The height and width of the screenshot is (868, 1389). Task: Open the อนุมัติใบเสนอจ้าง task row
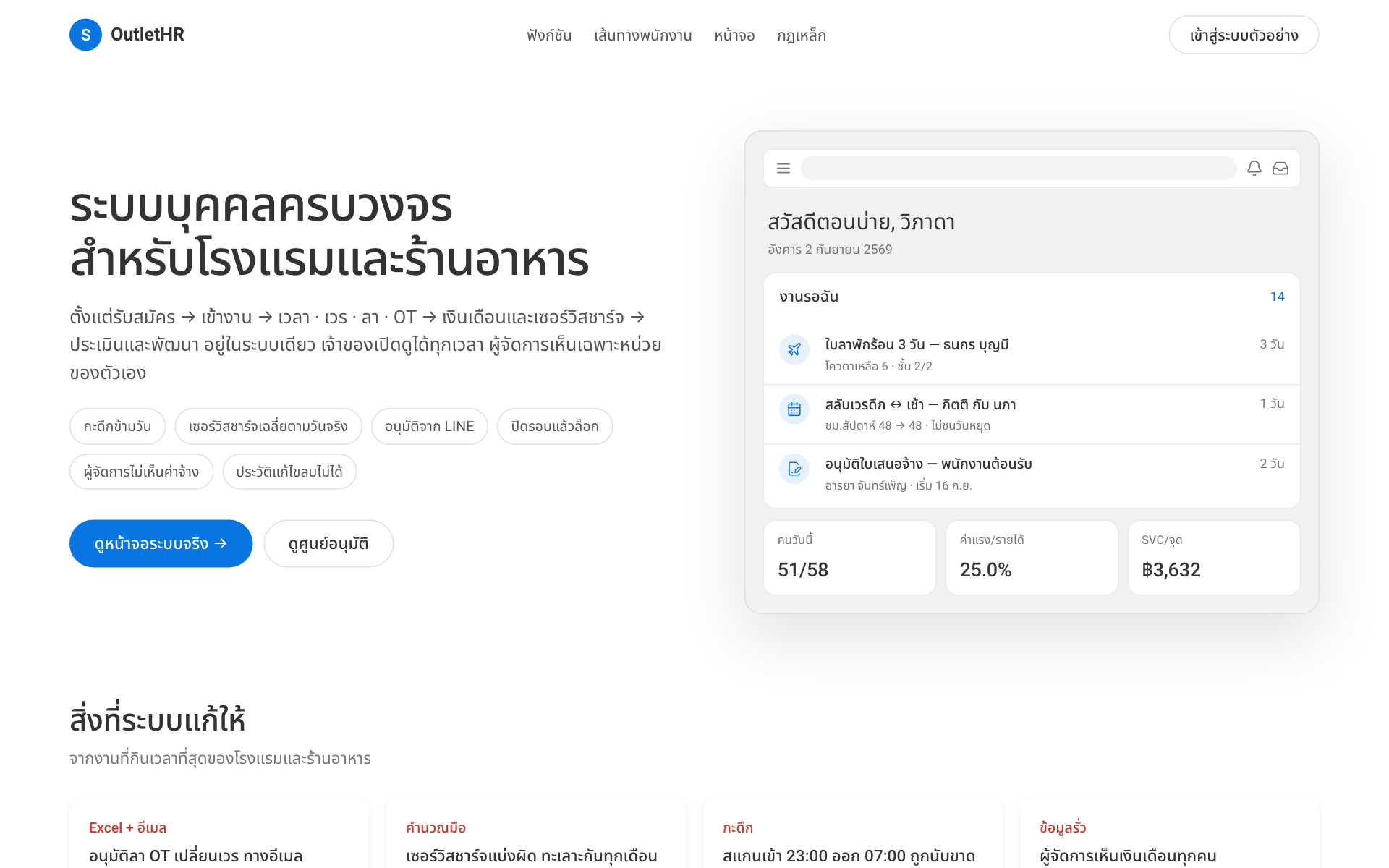1032,475
